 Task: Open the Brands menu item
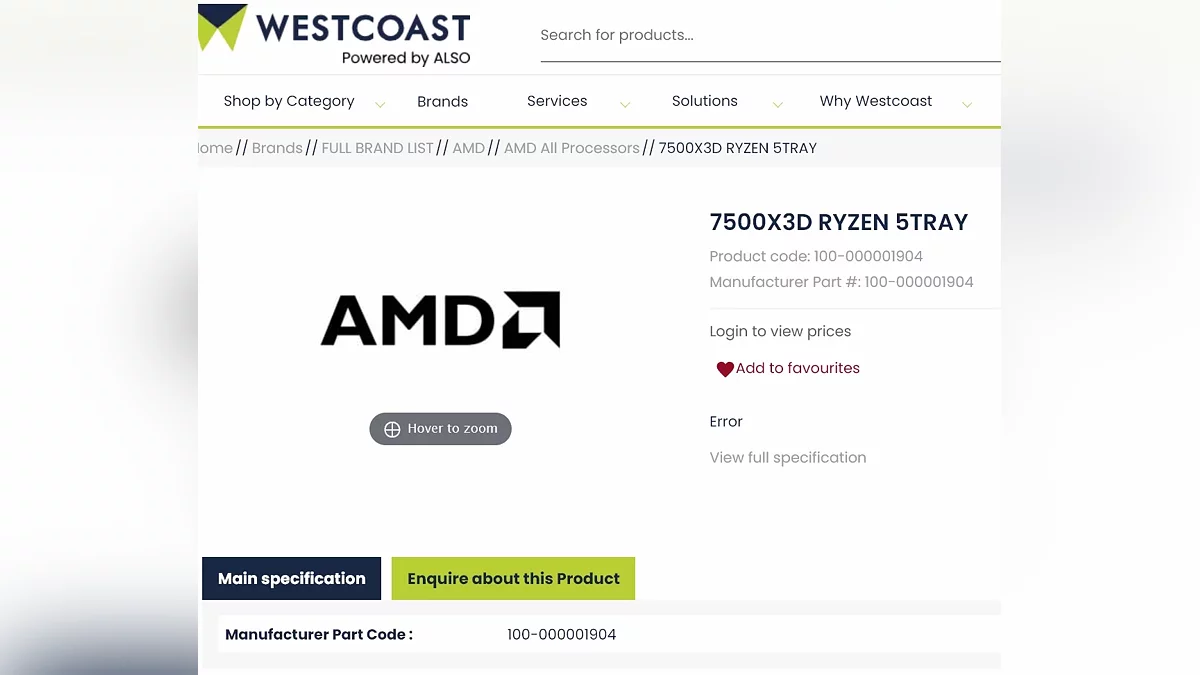(x=442, y=101)
